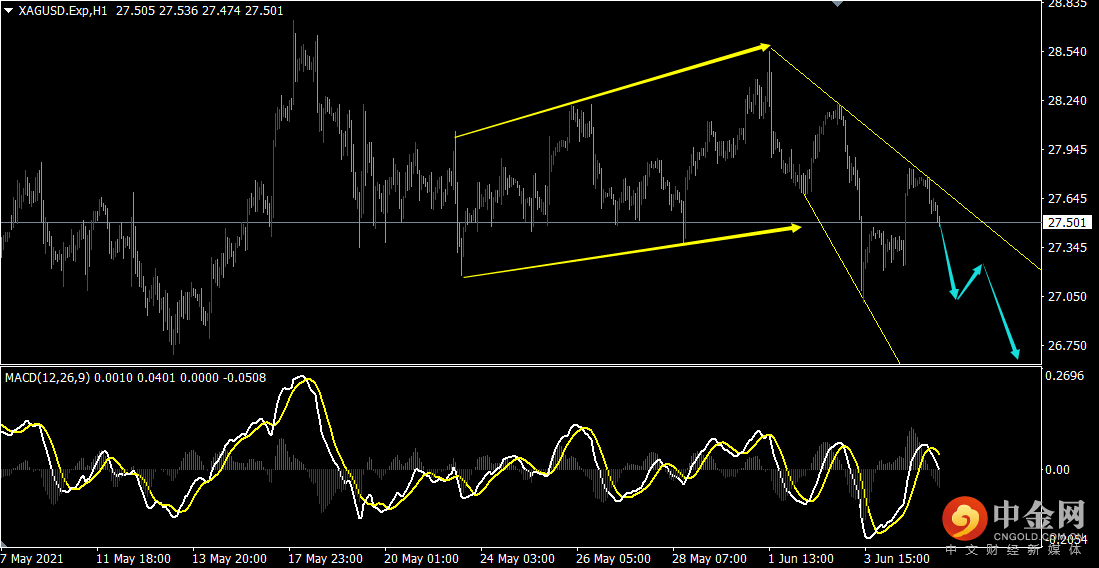Click the 13 May 20:00 time label
Viewport: 1099px width, 568px height.
(230, 560)
